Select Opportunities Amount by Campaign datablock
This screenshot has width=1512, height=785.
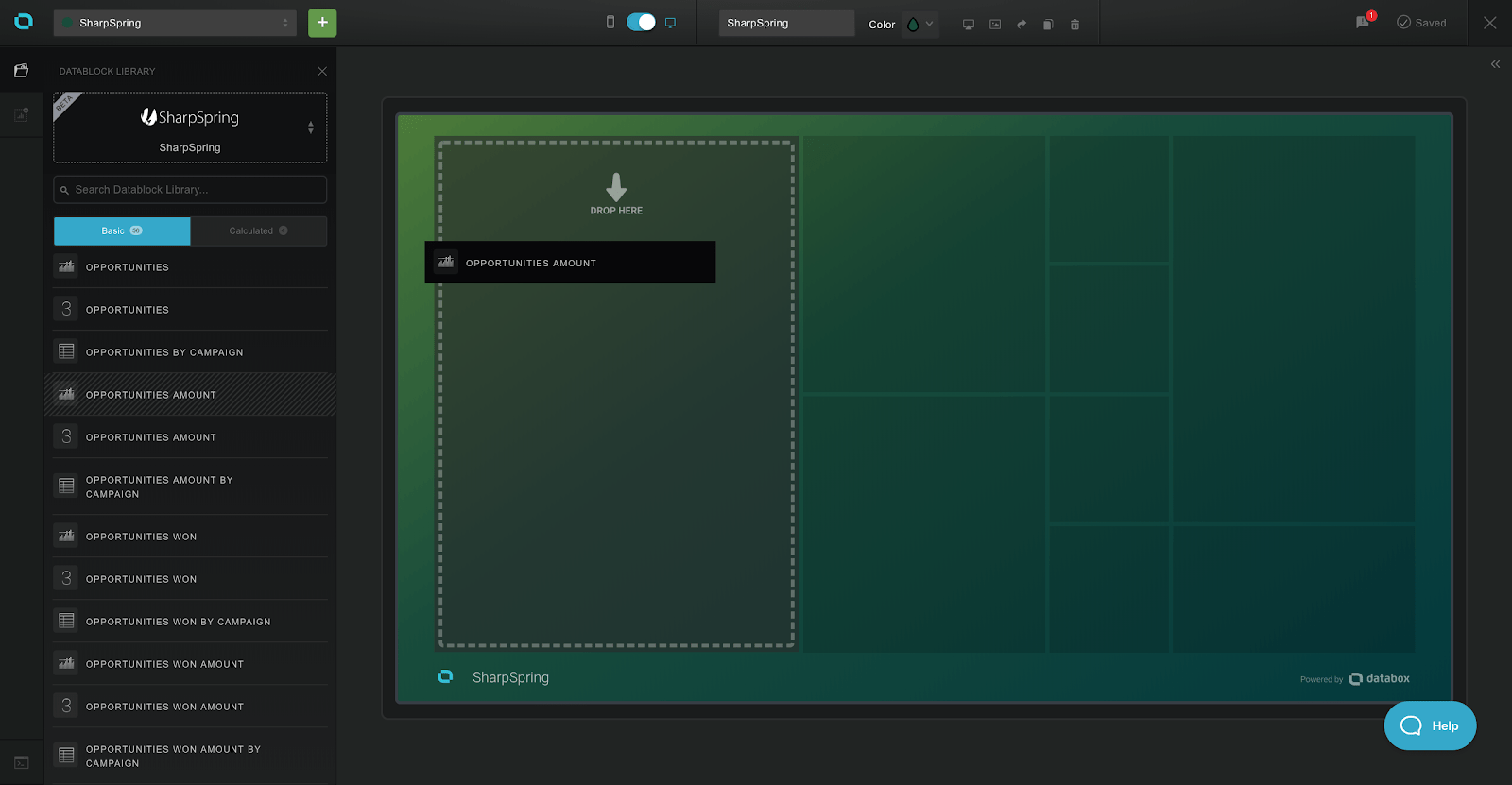(x=190, y=486)
